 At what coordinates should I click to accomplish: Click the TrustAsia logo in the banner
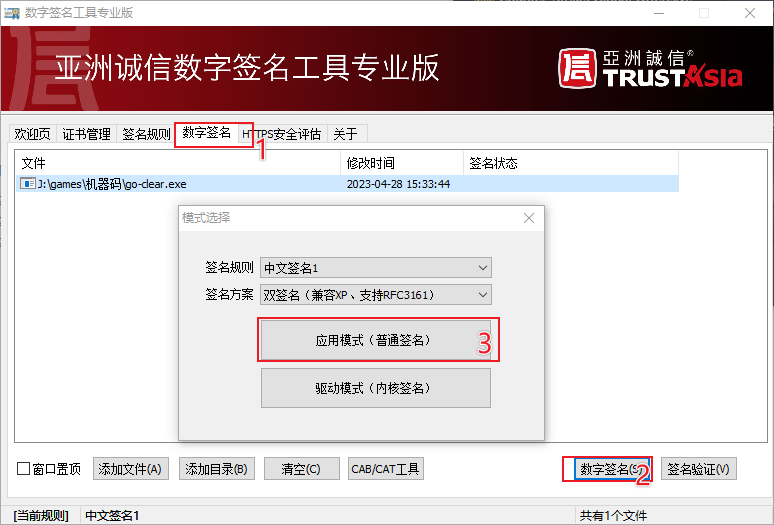[x=650, y=69]
